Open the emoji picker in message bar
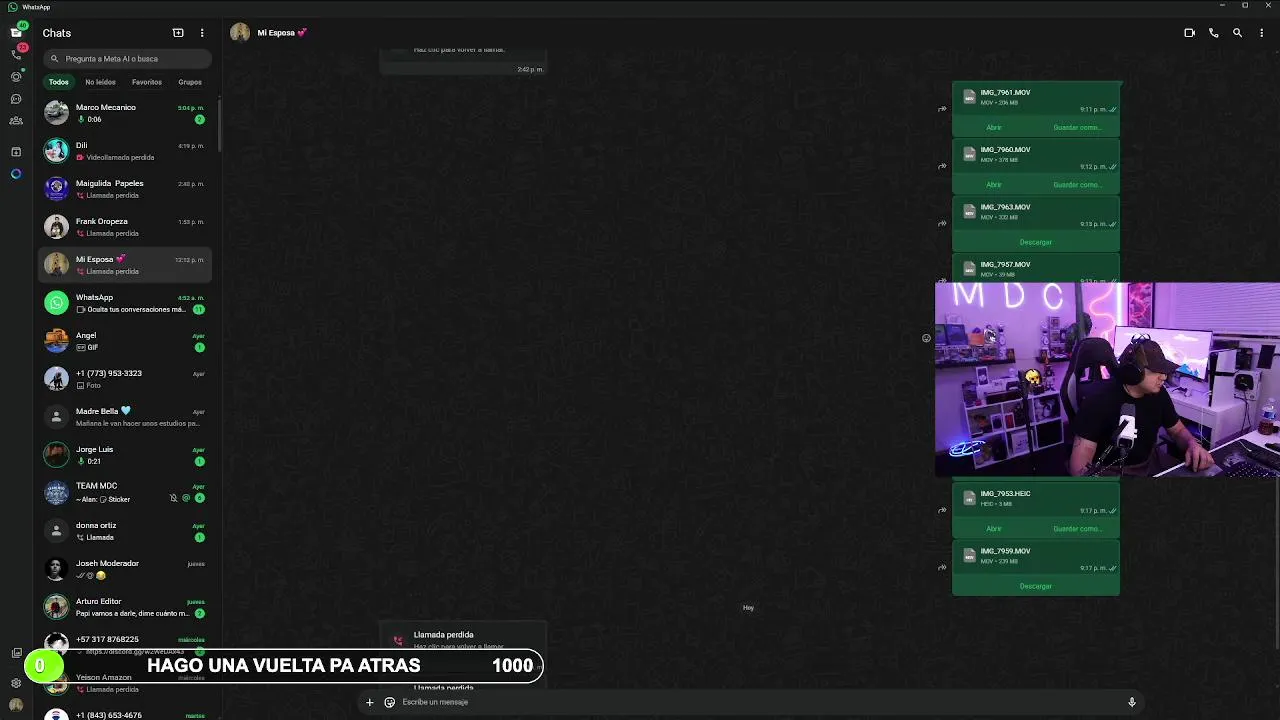 [x=390, y=702]
